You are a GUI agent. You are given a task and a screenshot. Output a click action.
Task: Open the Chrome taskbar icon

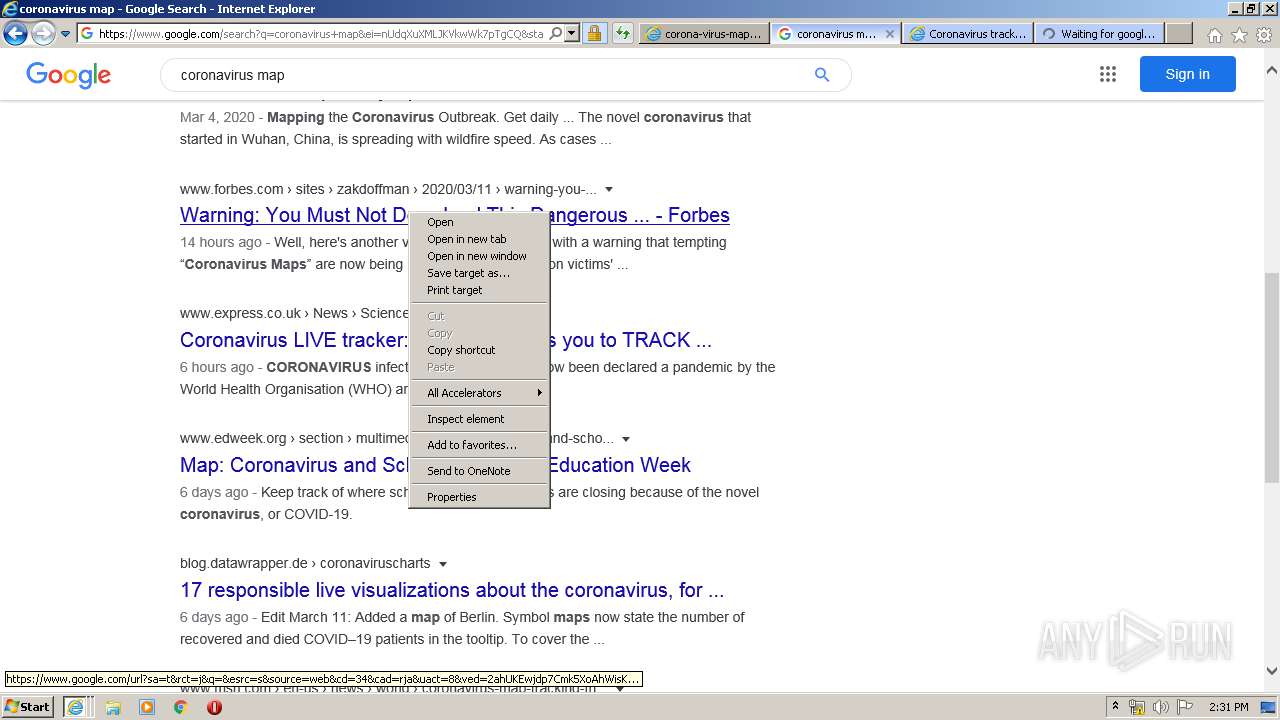(181, 707)
